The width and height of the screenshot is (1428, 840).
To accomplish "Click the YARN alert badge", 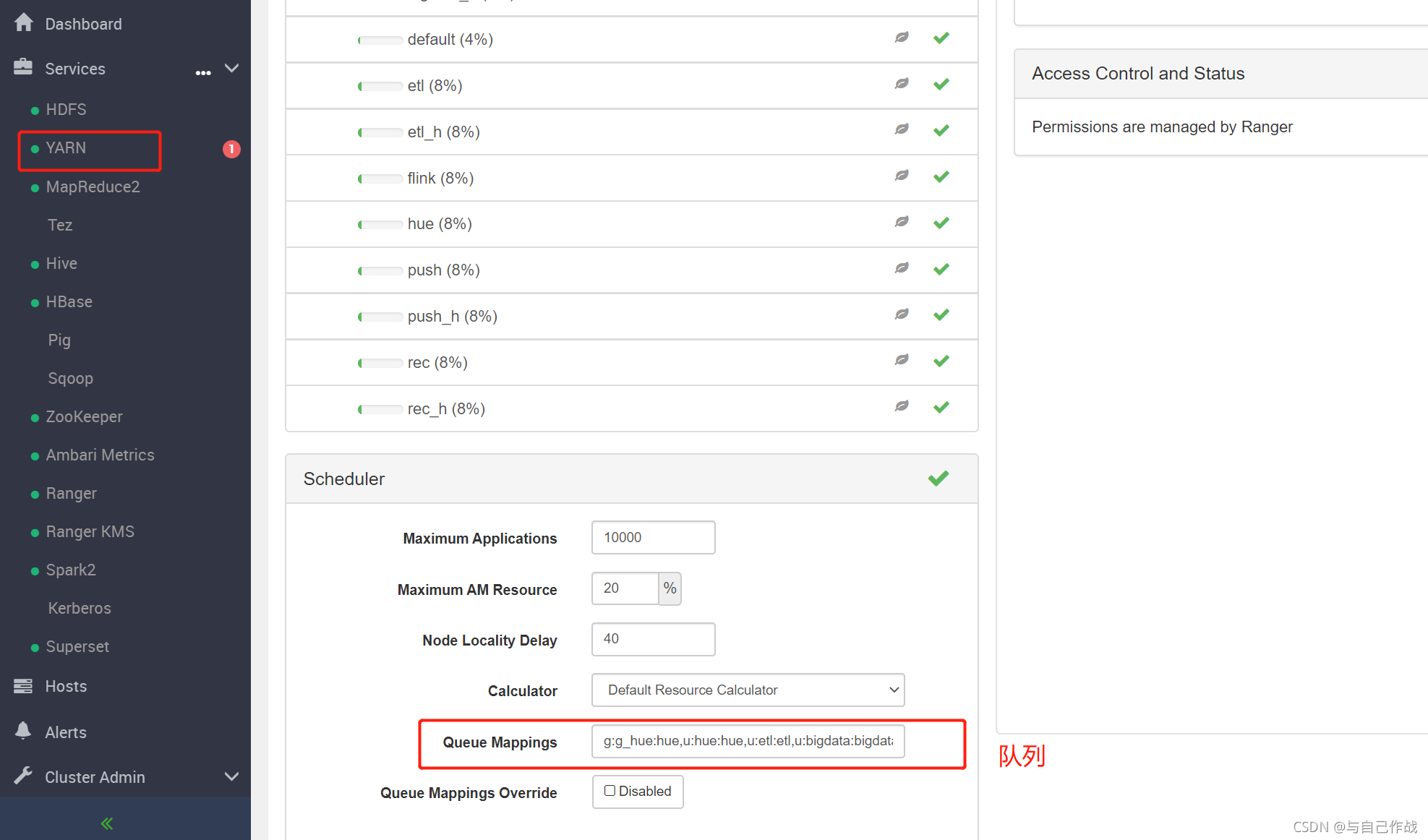I will pos(231,149).
